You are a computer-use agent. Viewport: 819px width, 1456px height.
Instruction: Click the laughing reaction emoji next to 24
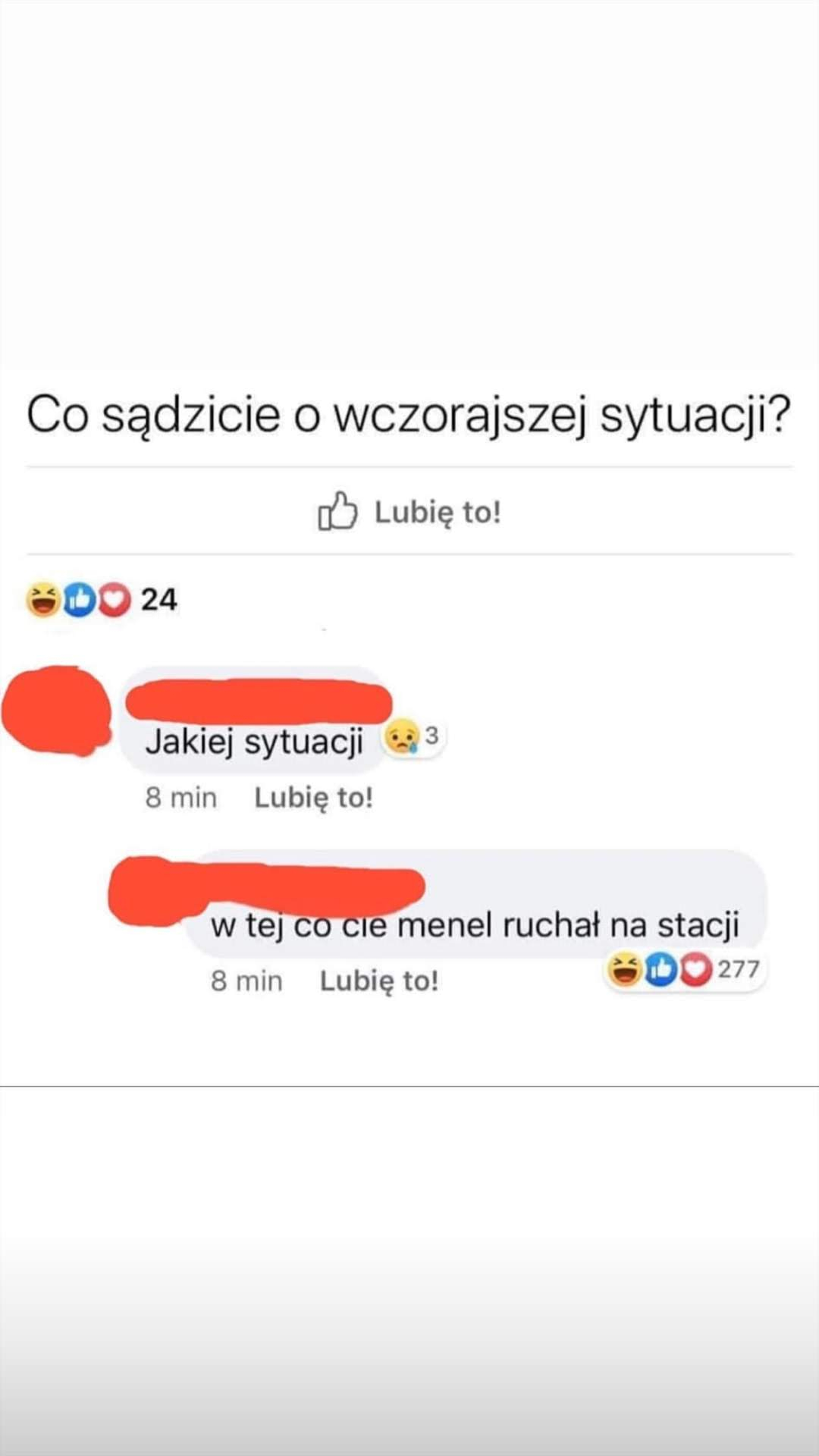click(x=43, y=600)
